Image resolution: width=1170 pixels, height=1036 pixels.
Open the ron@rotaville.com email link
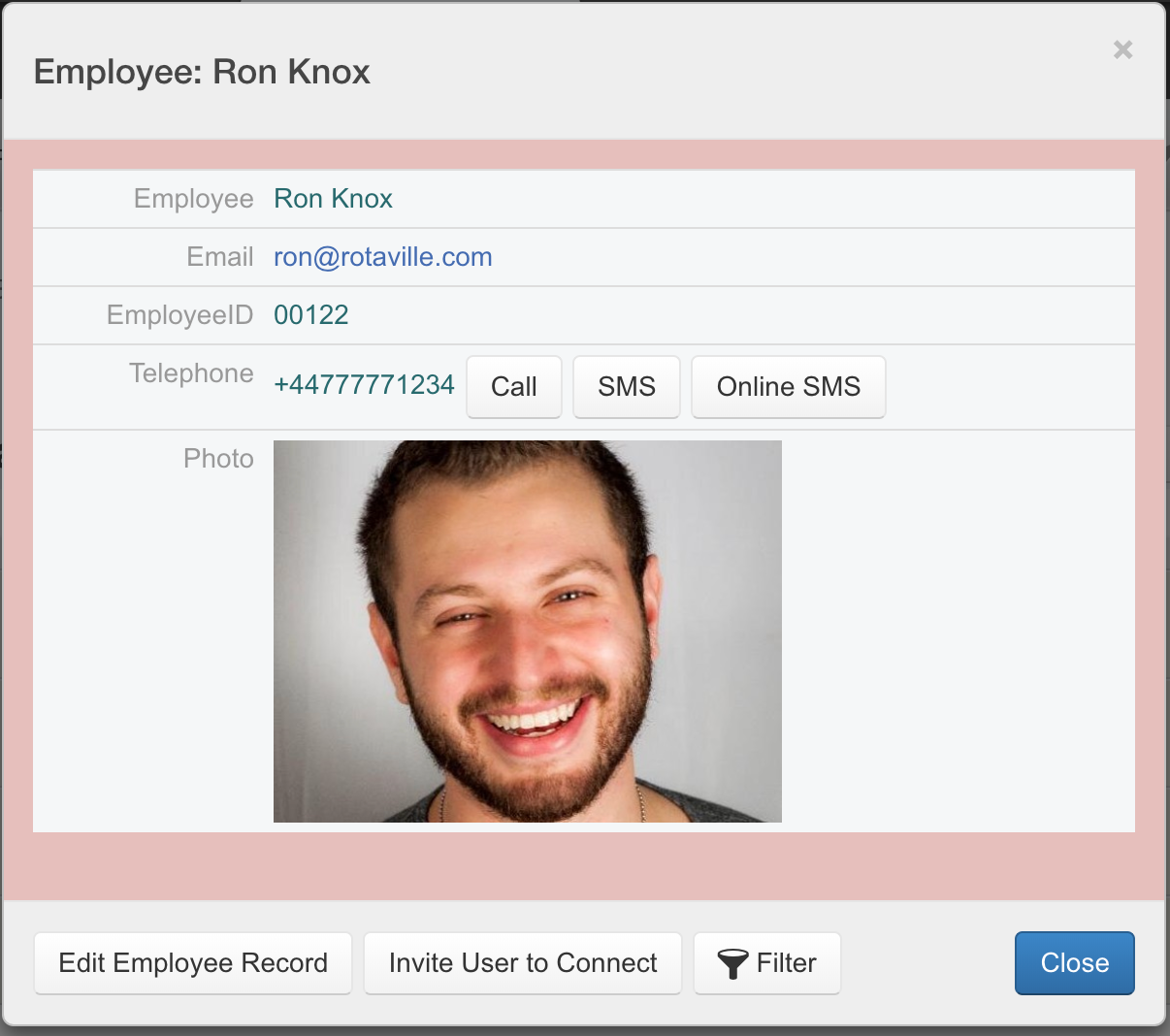[382, 257]
